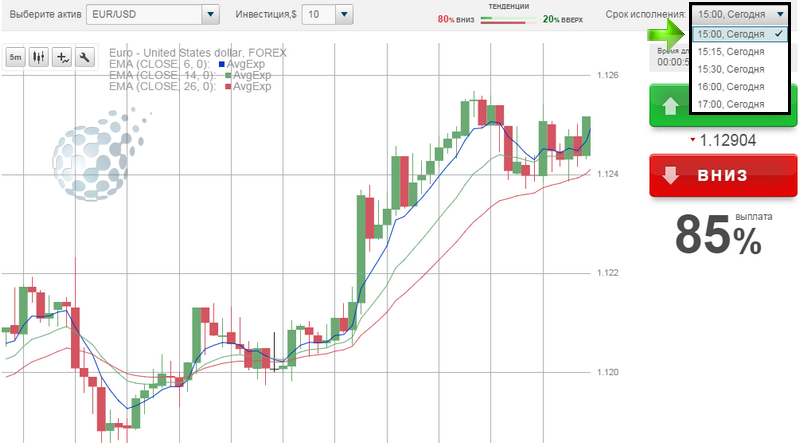Click the white up arrow on green button
This screenshot has height=443, width=800.
(x=667, y=104)
